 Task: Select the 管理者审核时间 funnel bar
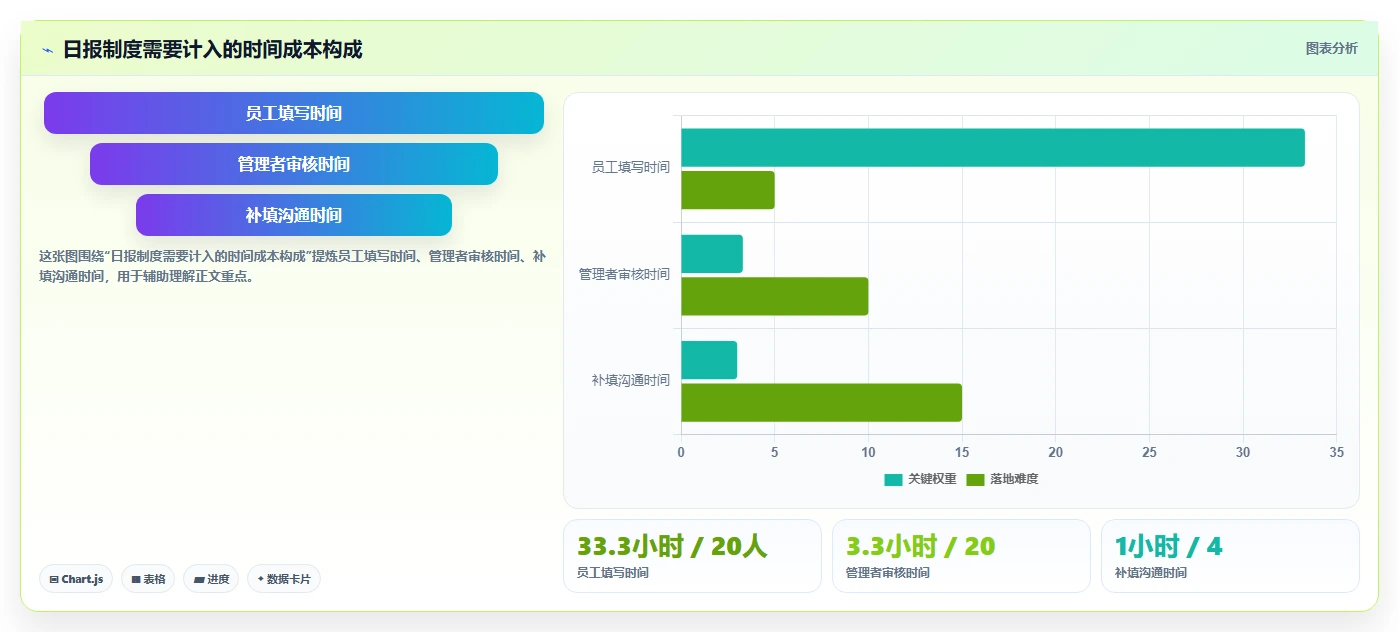click(294, 164)
